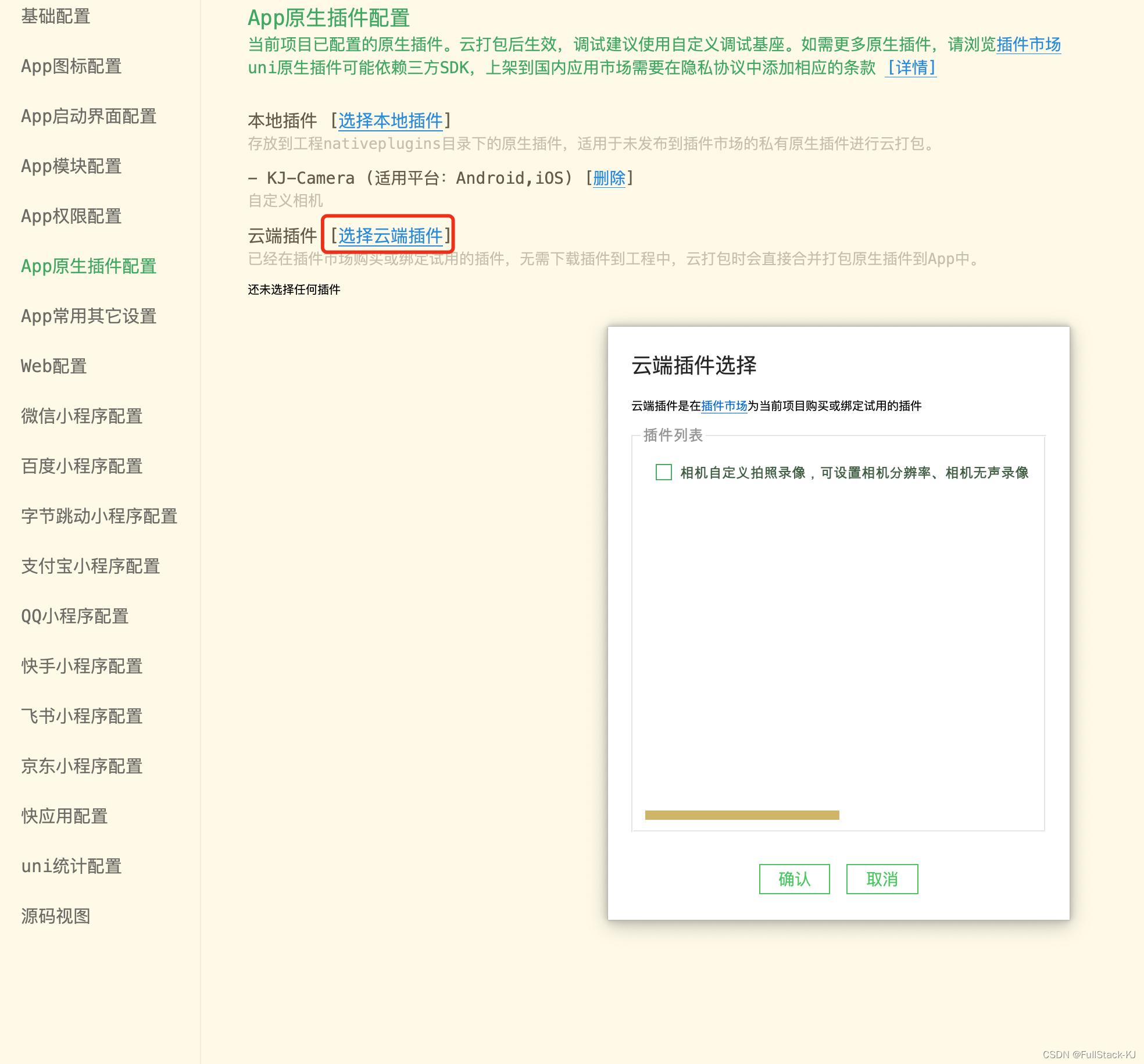The height and width of the screenshot is (1064, 1144).
Task: Open 选择本地插件 link
Action: tap(390, 120)
